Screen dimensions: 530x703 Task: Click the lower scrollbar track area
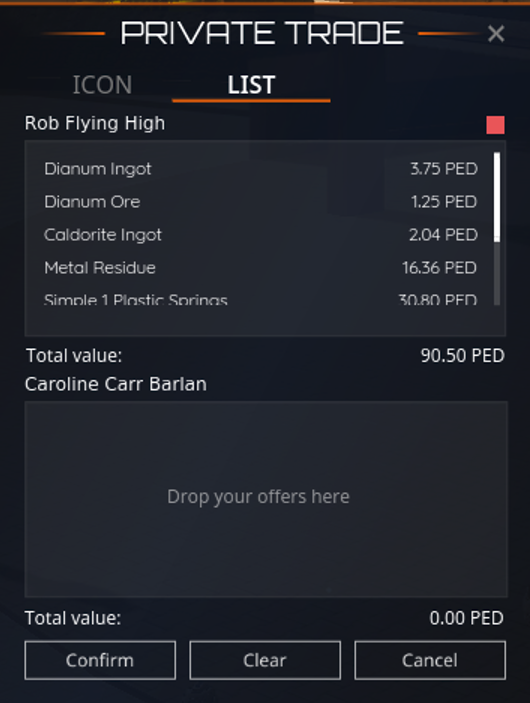pyautogui.click(x=497, y=273)
